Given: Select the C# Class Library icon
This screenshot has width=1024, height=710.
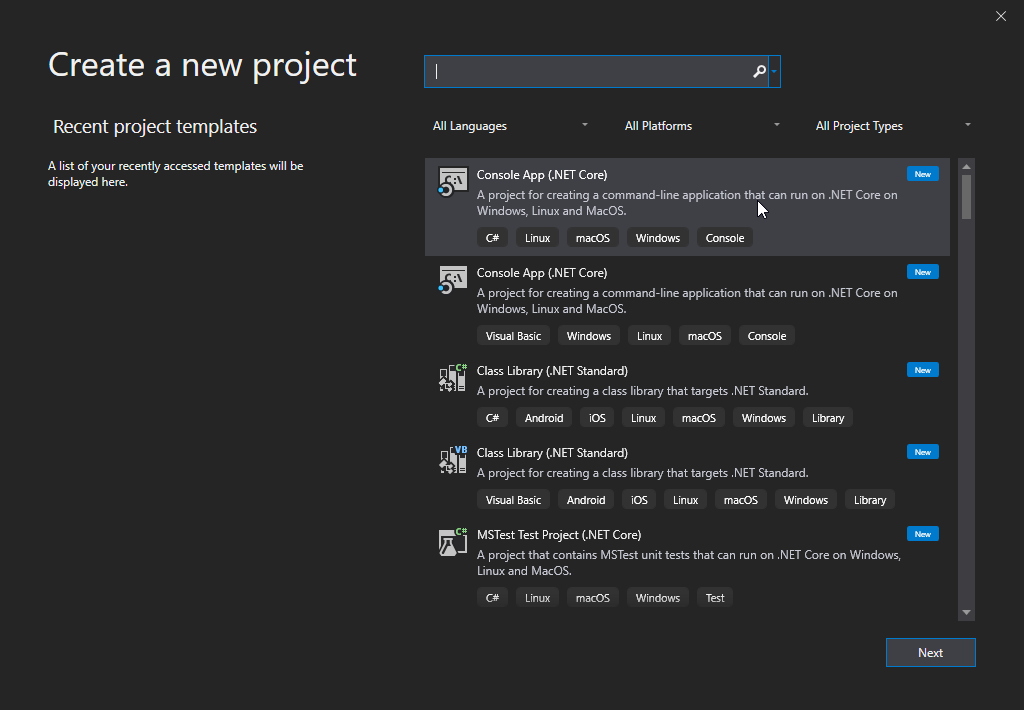Looking at the screenshot, I should (453, 378).
